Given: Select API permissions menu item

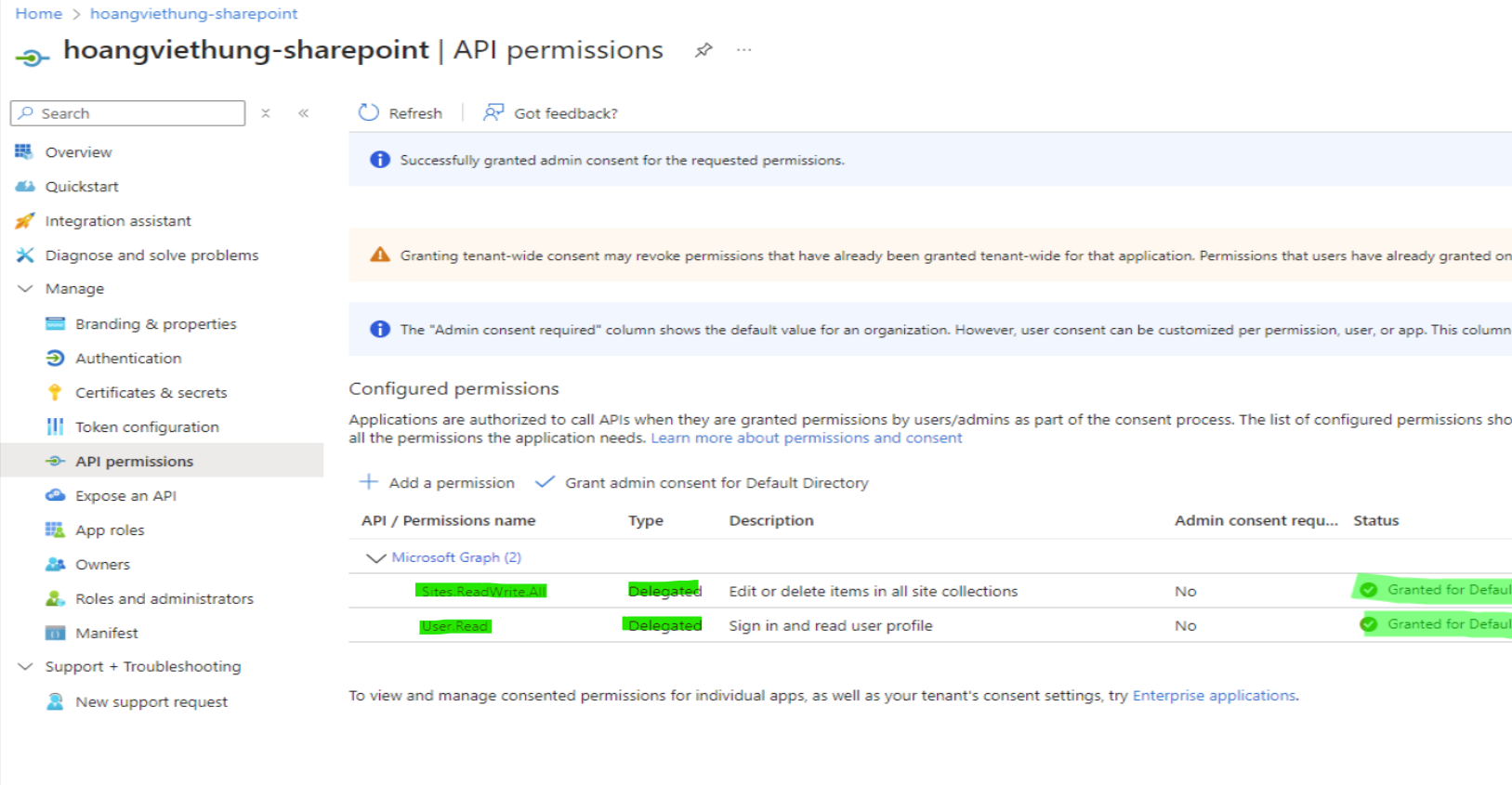Looking at the screenshot, I should 162,461.
